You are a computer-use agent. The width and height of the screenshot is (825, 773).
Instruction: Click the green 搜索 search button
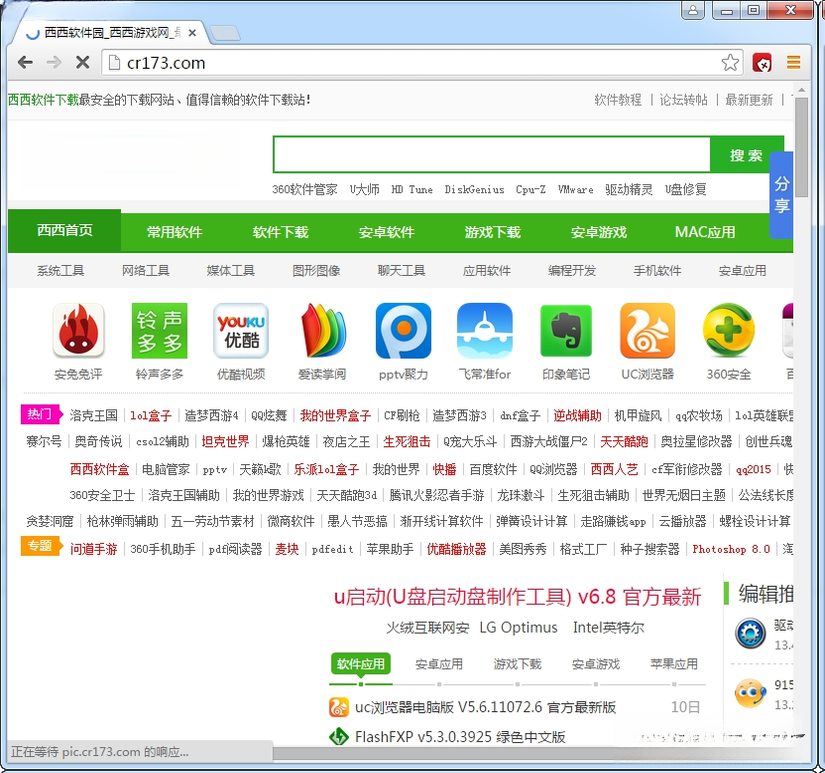(746, 155)
